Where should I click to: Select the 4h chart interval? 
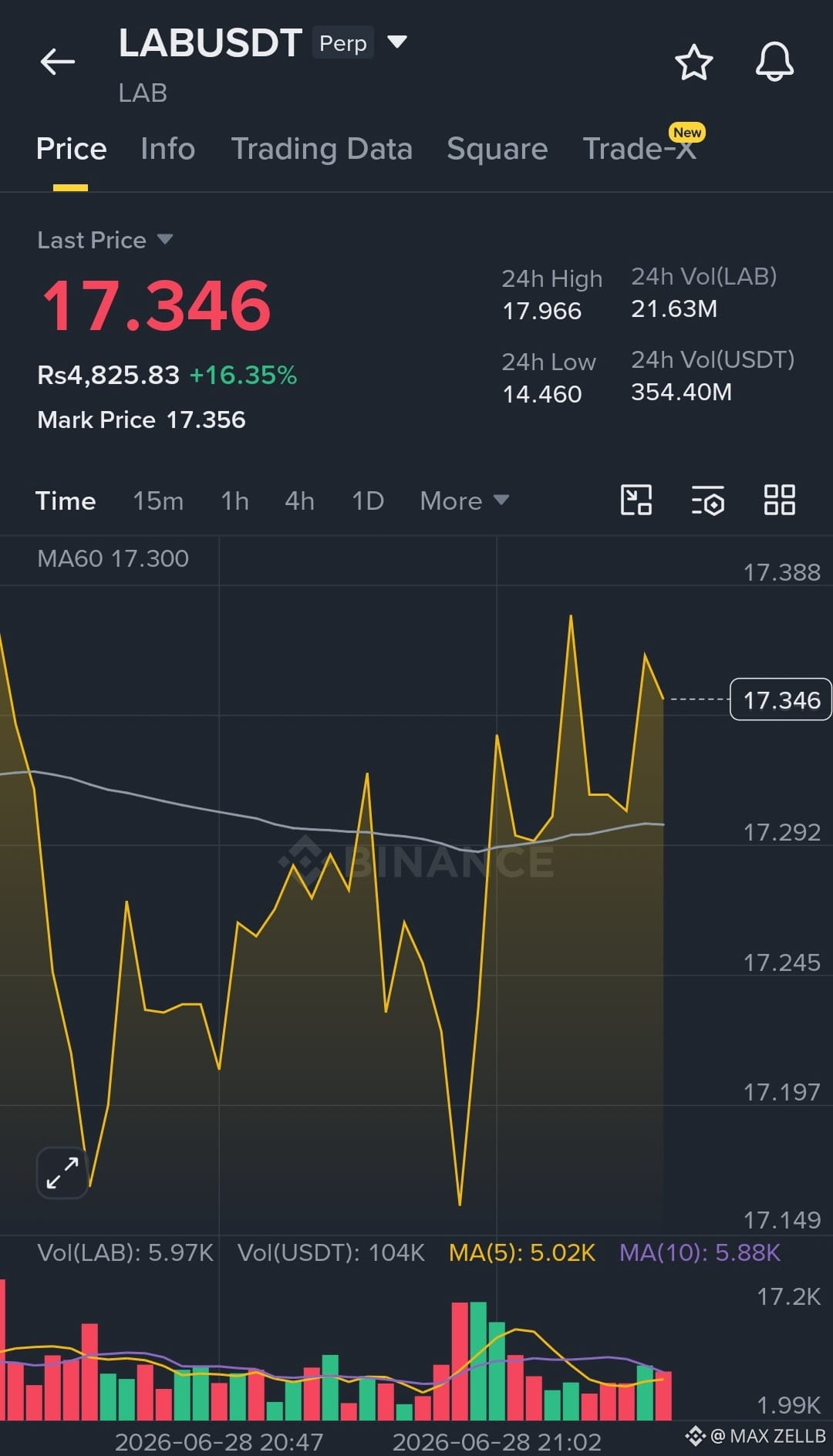299,501
